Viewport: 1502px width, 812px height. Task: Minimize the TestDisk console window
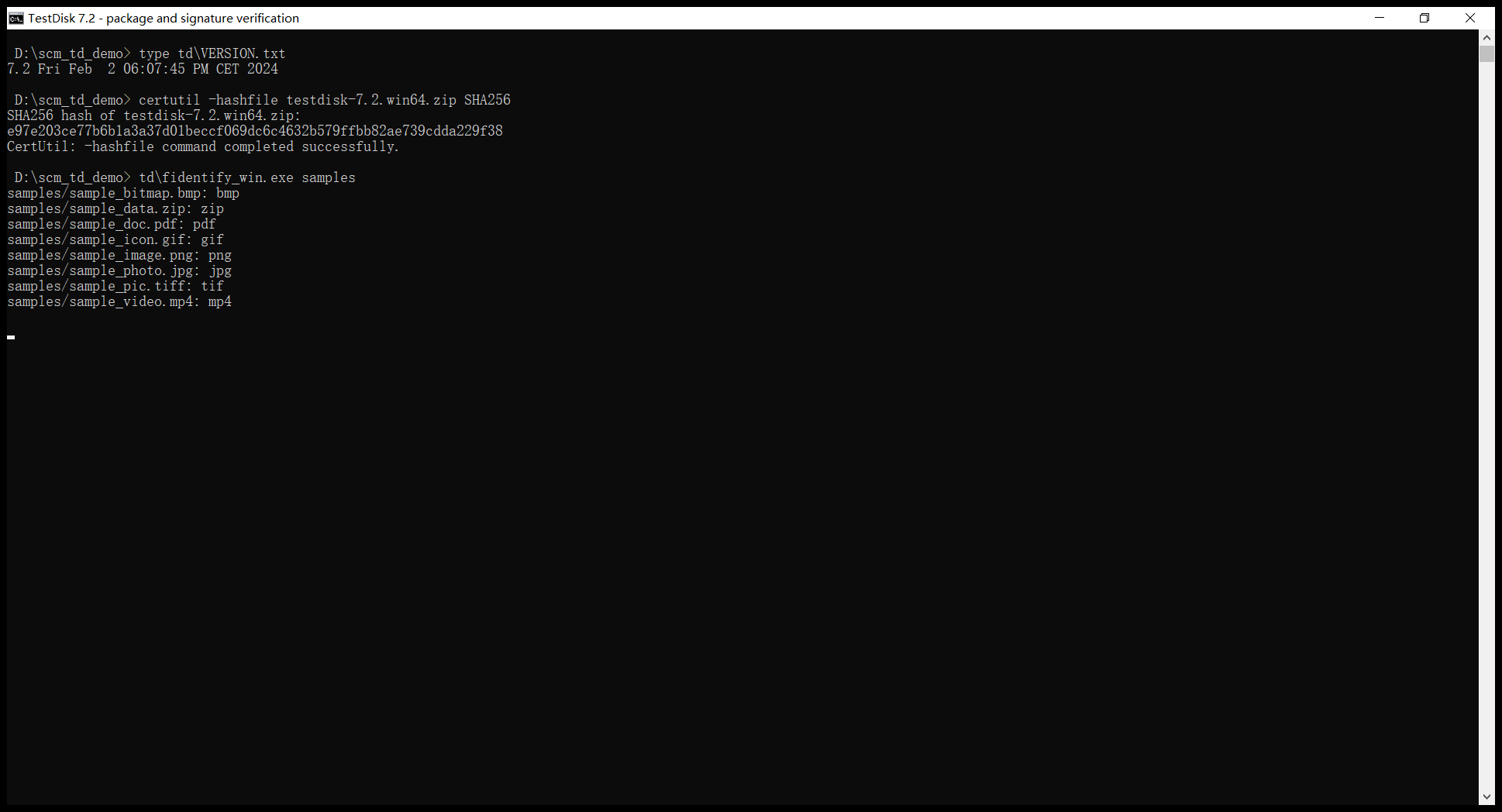1380,18
